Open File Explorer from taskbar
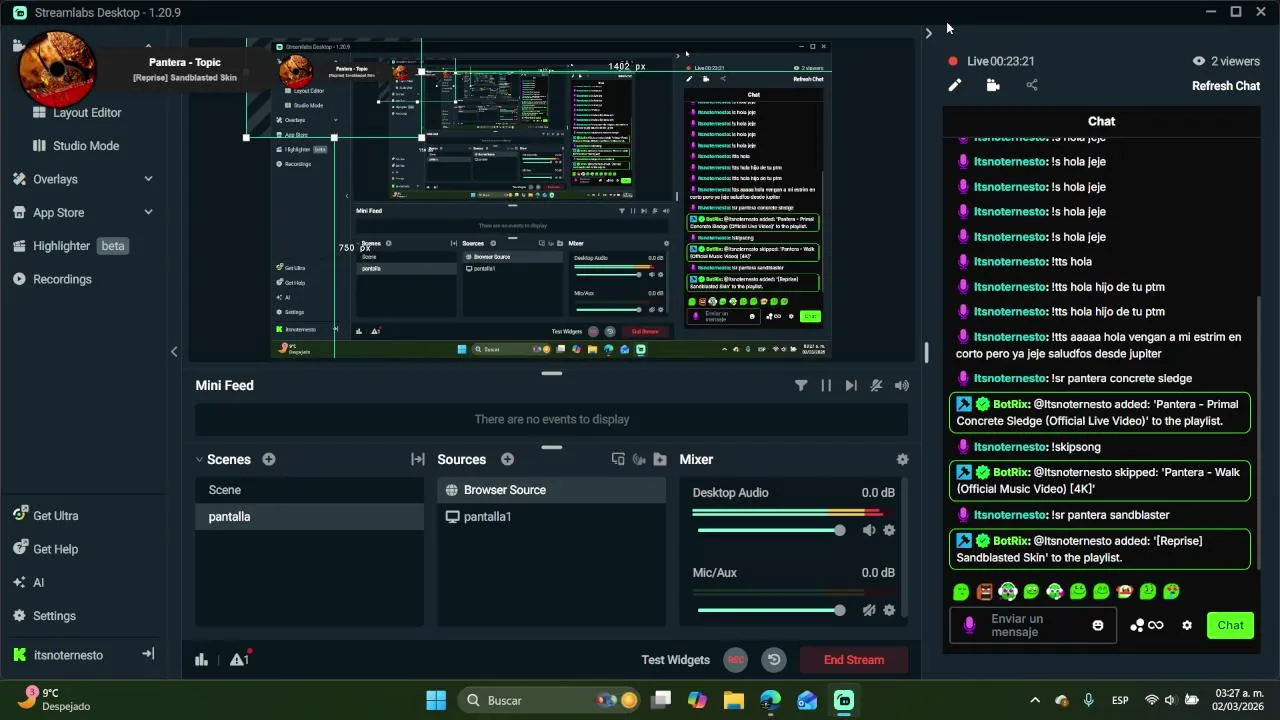Screen dimensions: 1280x720 pos(733,700)
